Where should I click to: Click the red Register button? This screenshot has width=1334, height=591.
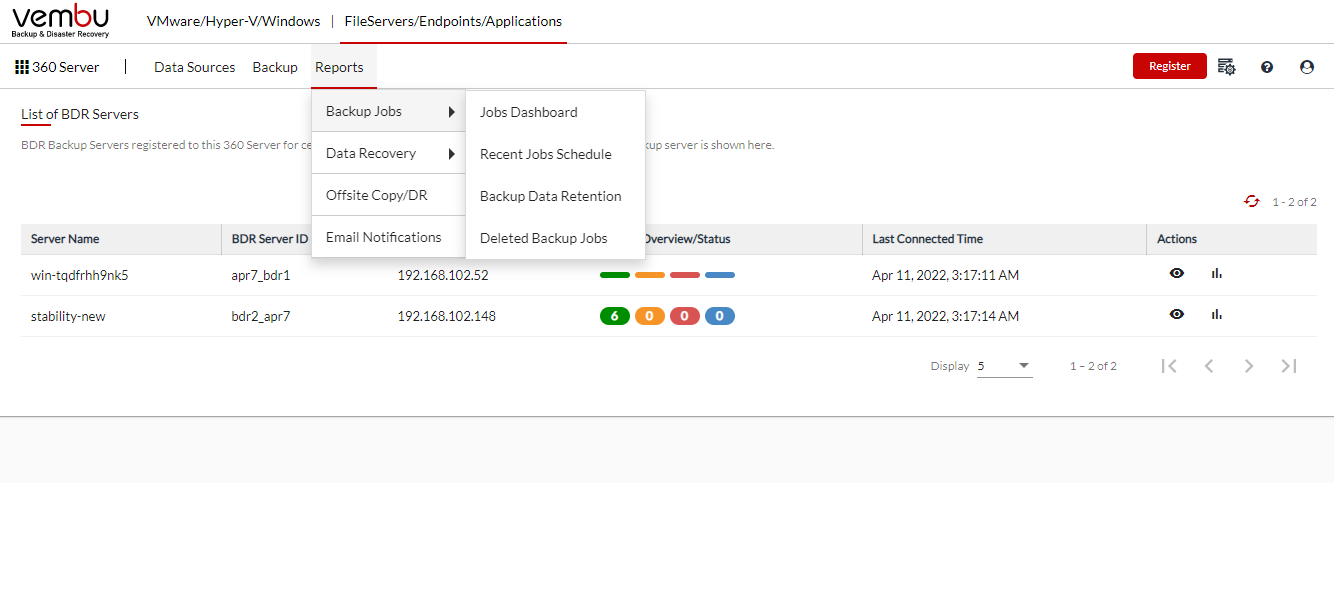pos(1170,66)
